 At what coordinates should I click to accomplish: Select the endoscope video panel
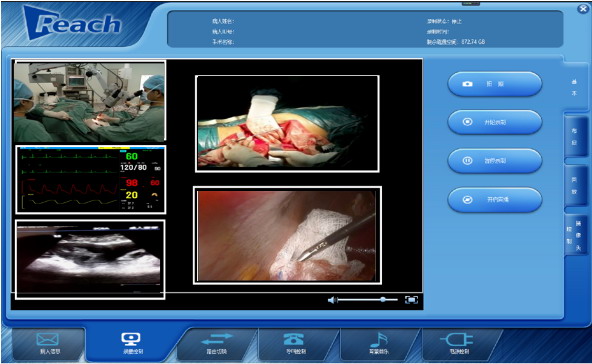tap(287, 235)
